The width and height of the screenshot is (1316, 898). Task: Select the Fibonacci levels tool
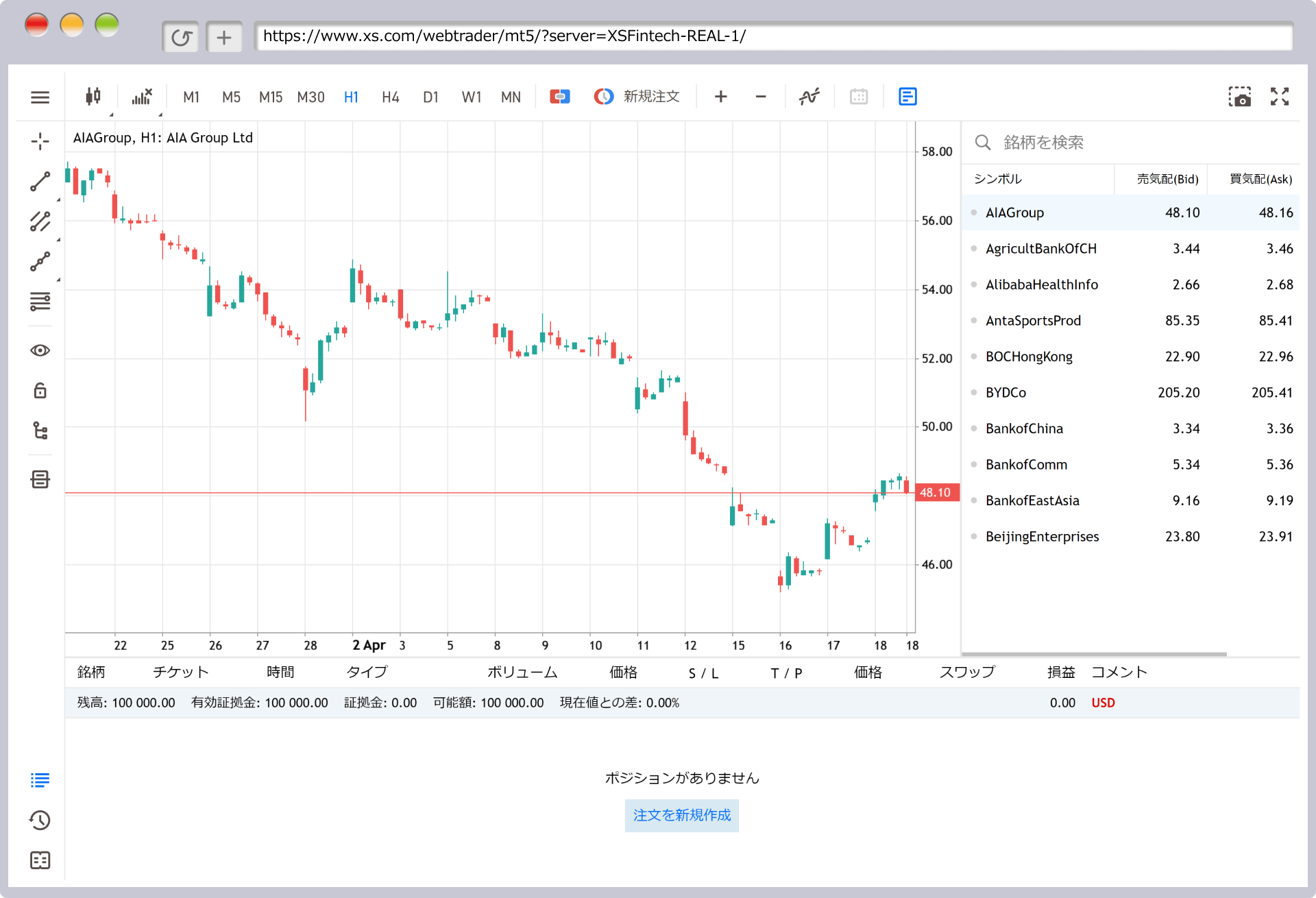tap(40, 301)
